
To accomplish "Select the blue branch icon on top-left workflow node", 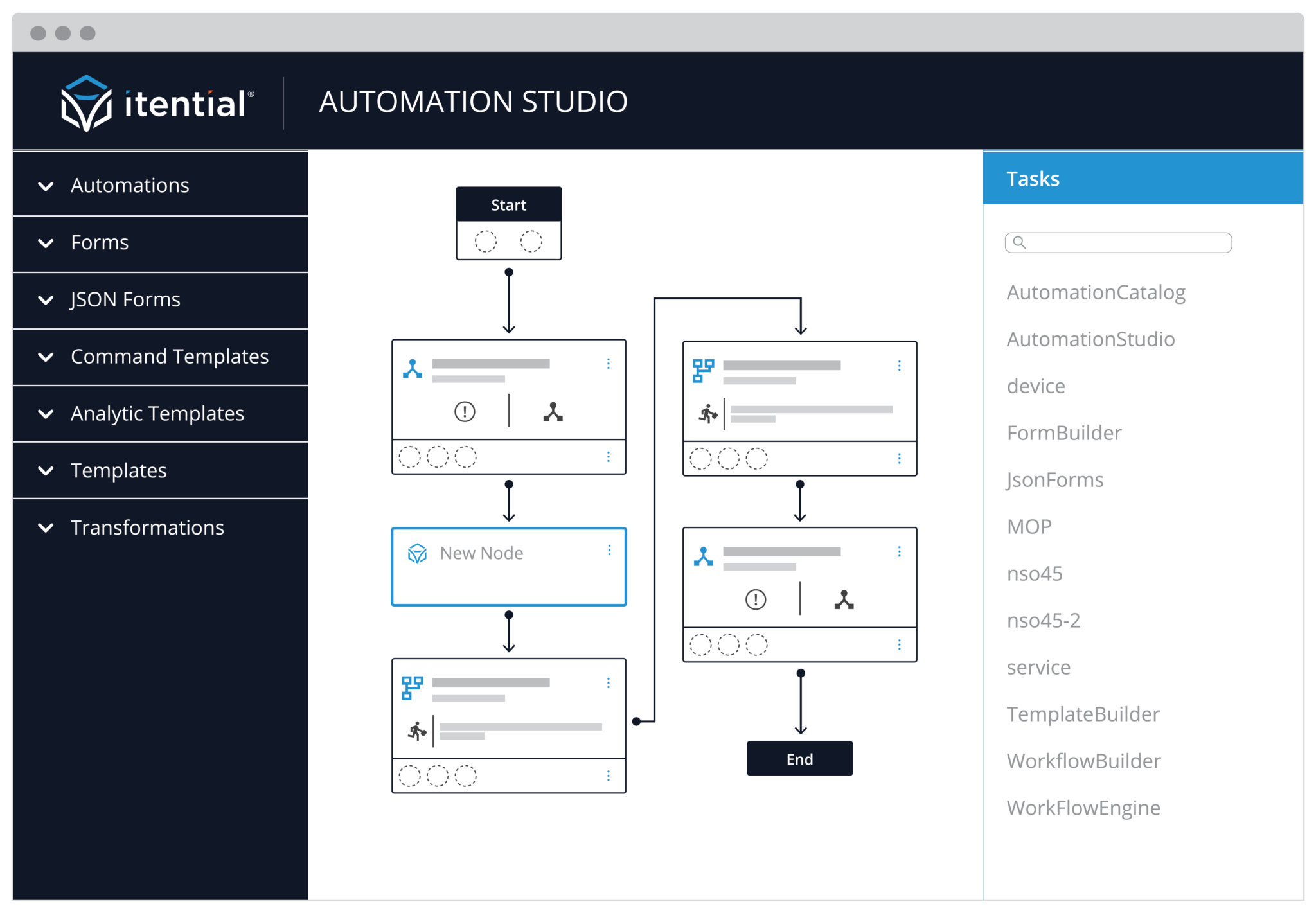I will (x=413, y=368).
